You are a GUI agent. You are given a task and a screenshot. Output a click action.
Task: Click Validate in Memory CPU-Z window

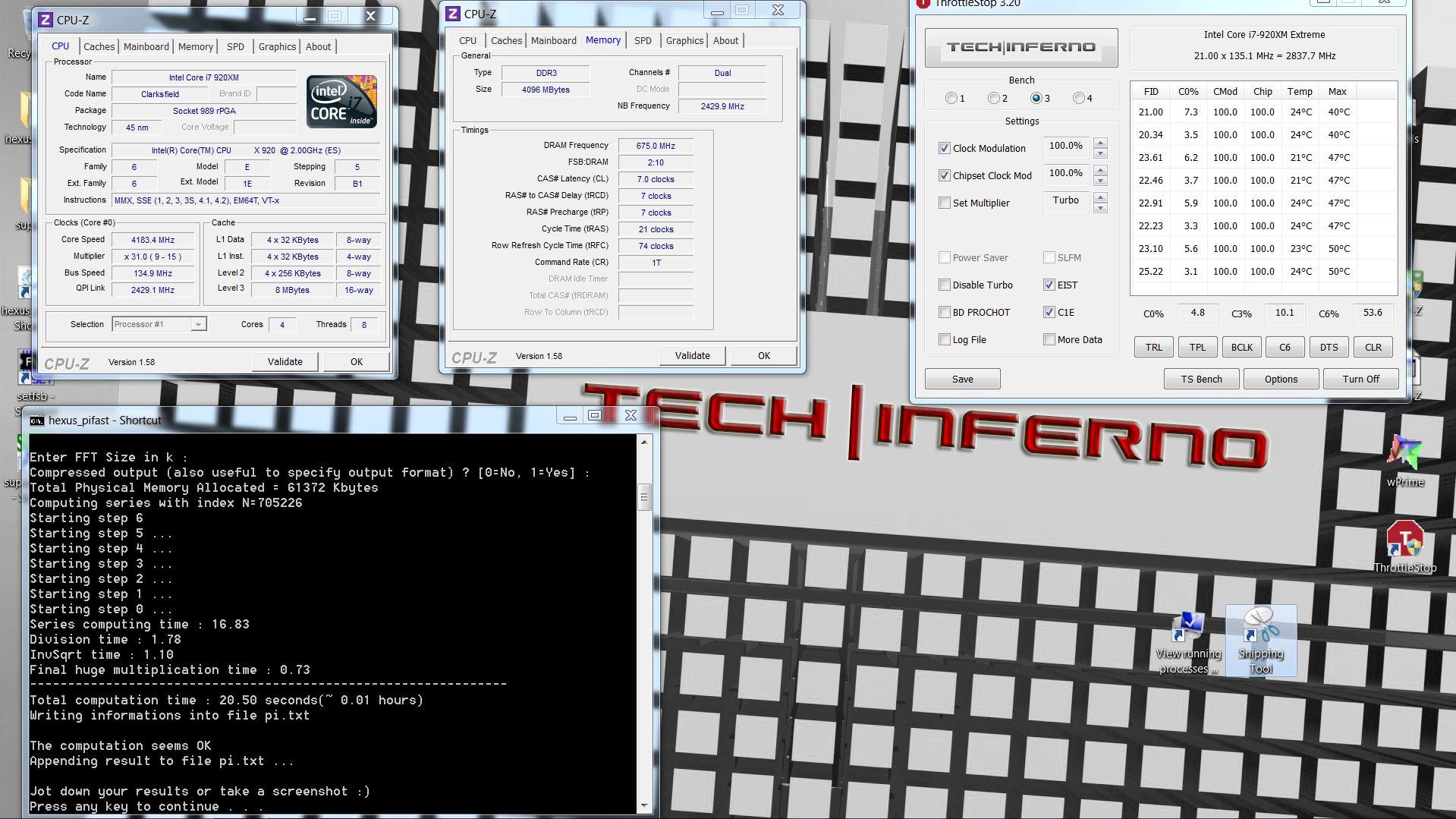[693, 355]
